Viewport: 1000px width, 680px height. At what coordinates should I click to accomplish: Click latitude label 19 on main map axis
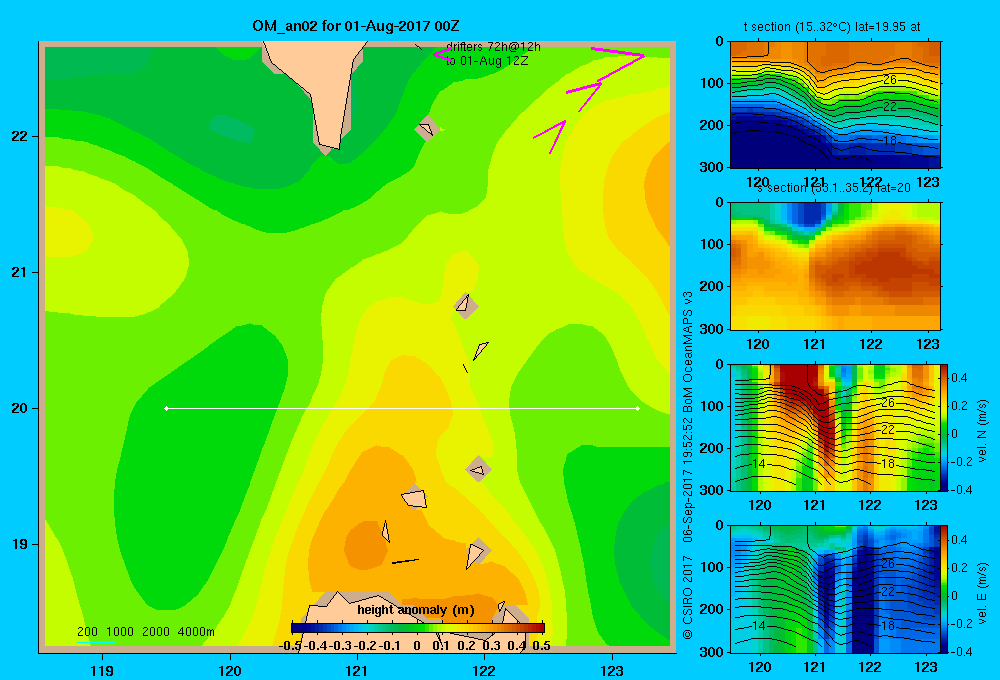click(20, 544)
